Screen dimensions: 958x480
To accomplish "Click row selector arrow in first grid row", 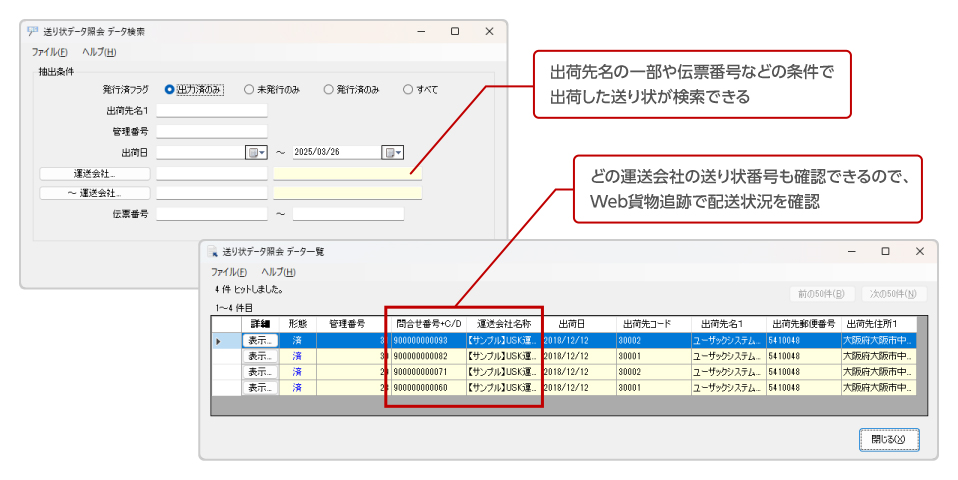I will [219, 341].
